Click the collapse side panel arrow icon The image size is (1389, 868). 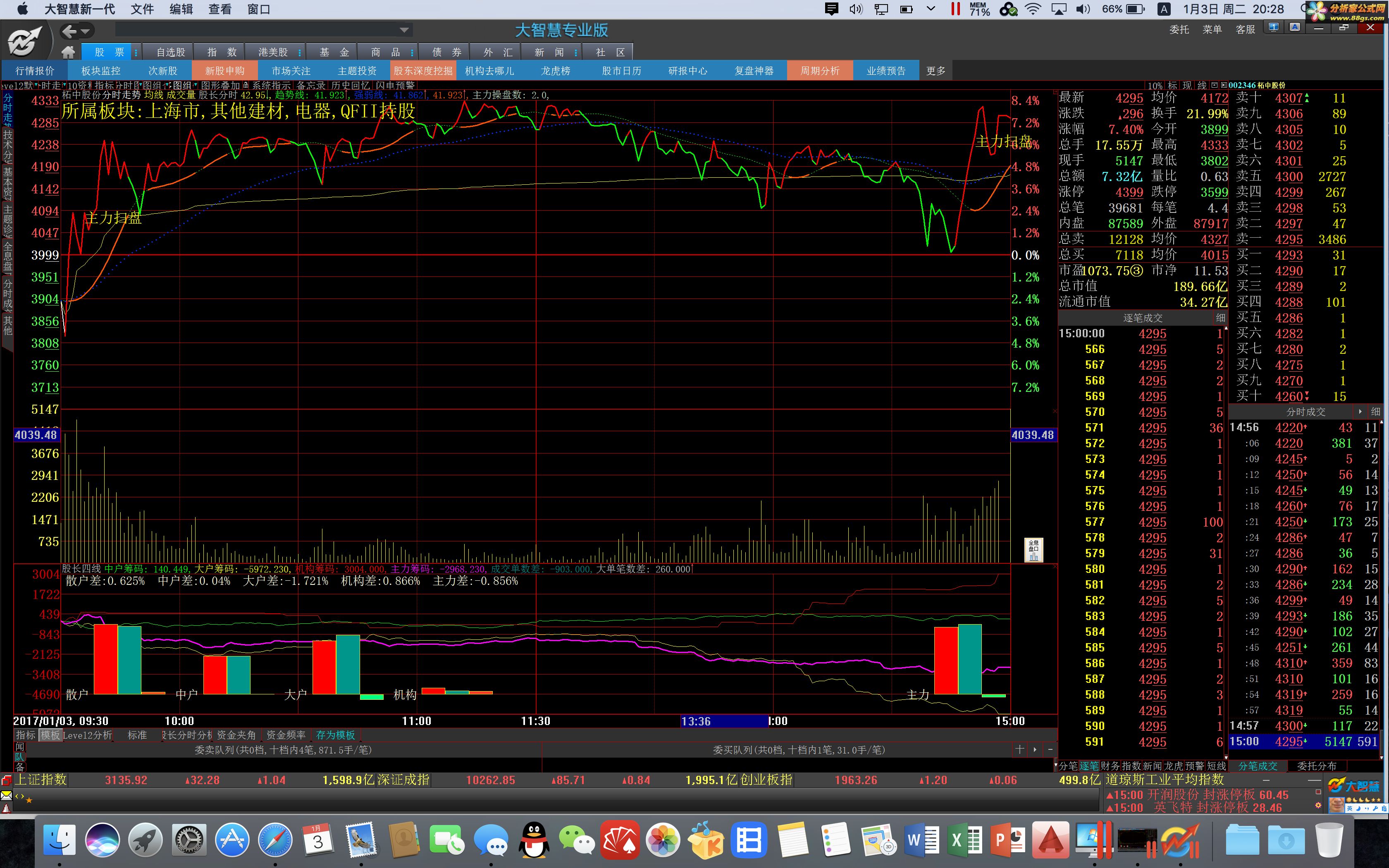pyautogui.click(x=1223, y=85)
